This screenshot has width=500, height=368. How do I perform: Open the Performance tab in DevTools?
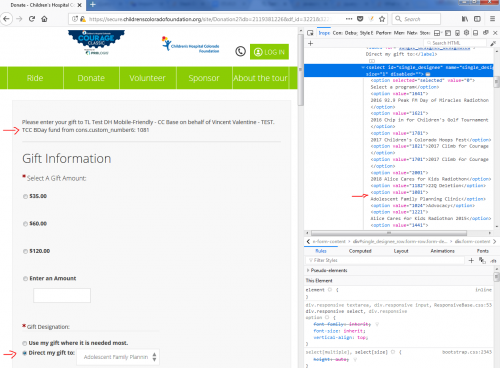pyautogui.click(x=384, y=33)
